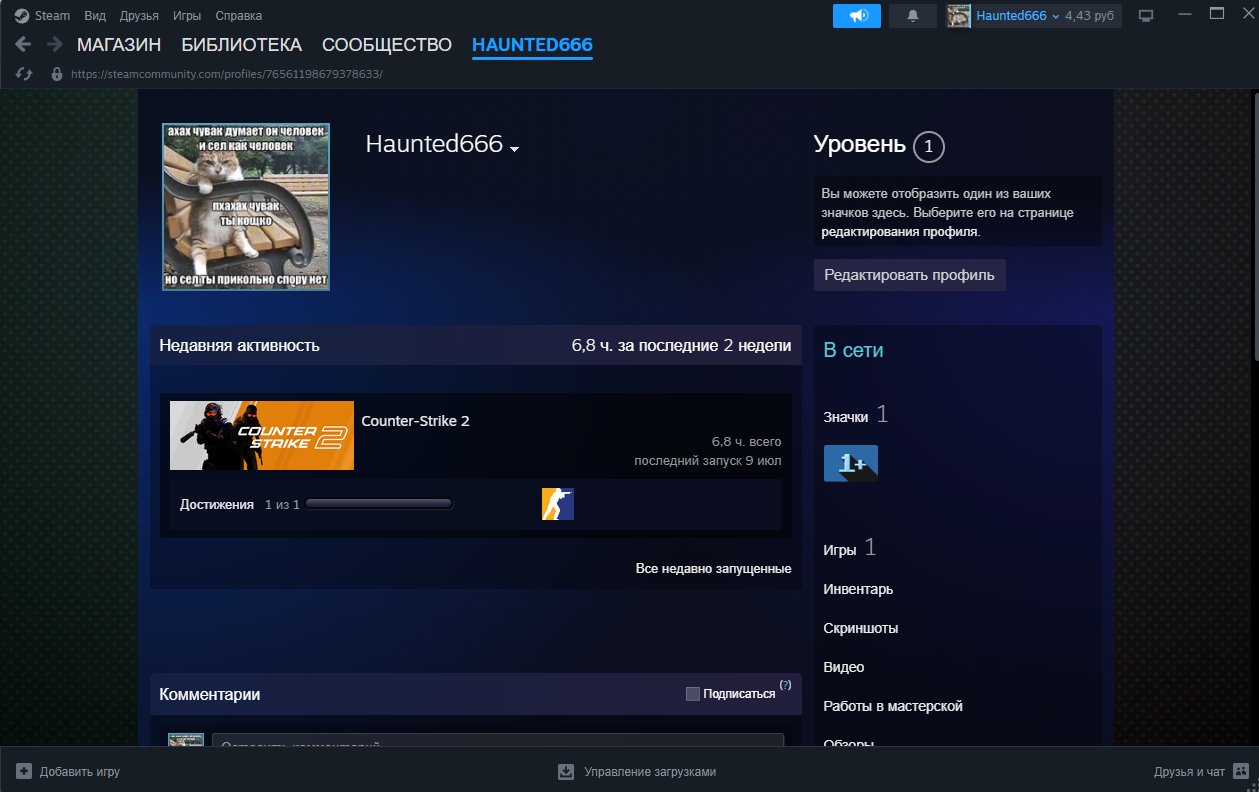
Task: Click Друзья и чат label
Action: click(x=1189, y=772)
